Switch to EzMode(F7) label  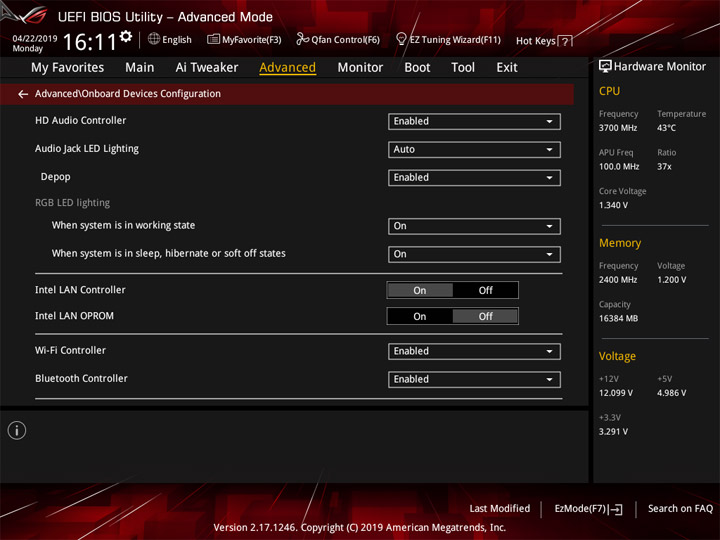tap(580, 508)
